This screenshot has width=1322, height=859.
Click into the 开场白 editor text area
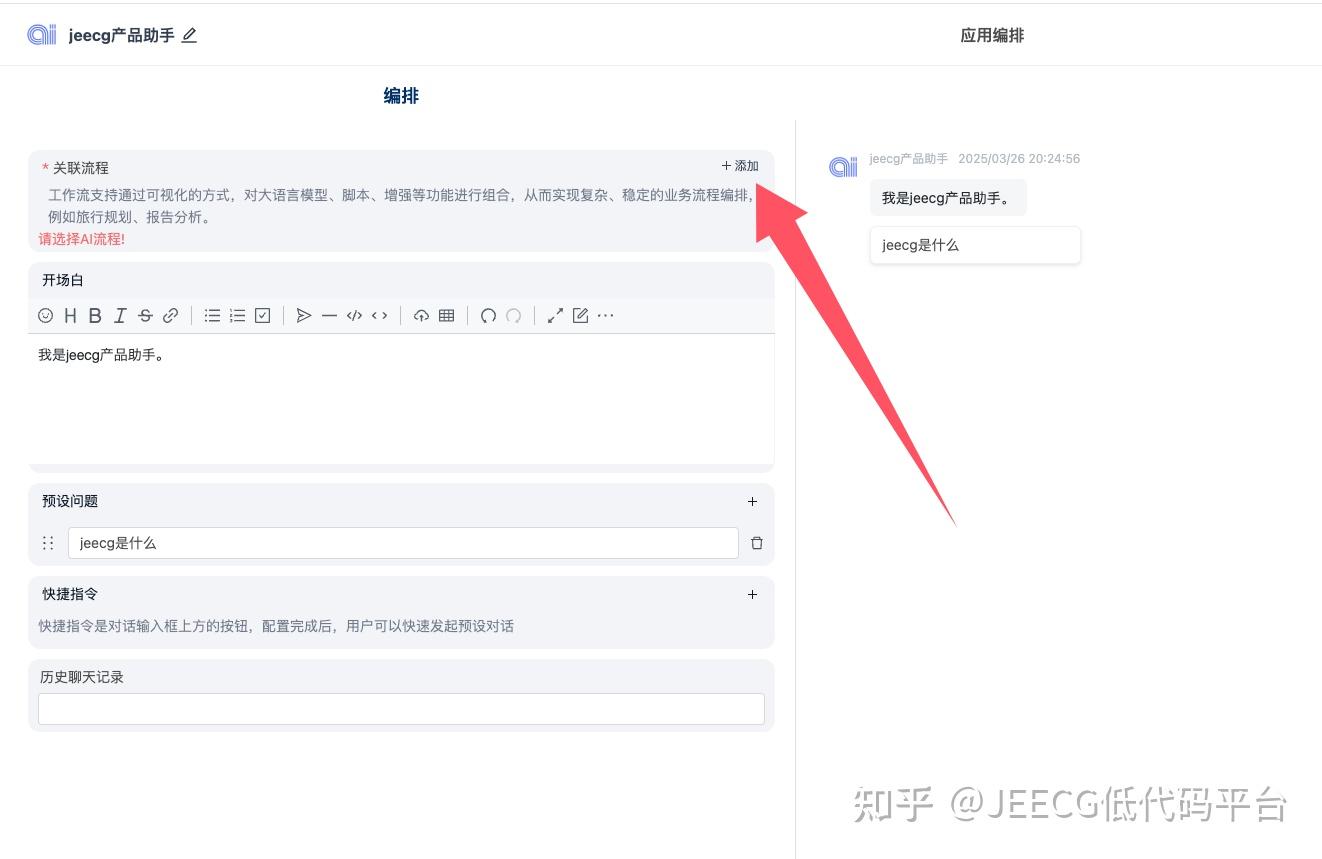(x=401, y=399)
